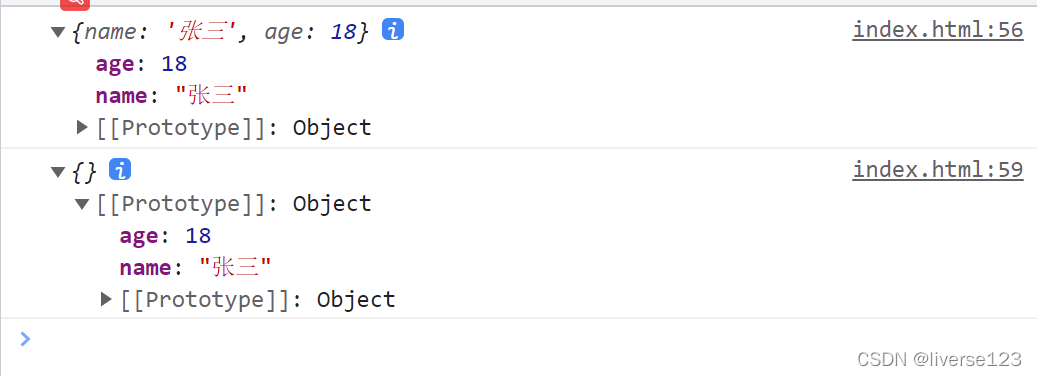
Task: Focus the console input line
Action: coord(529,339)
